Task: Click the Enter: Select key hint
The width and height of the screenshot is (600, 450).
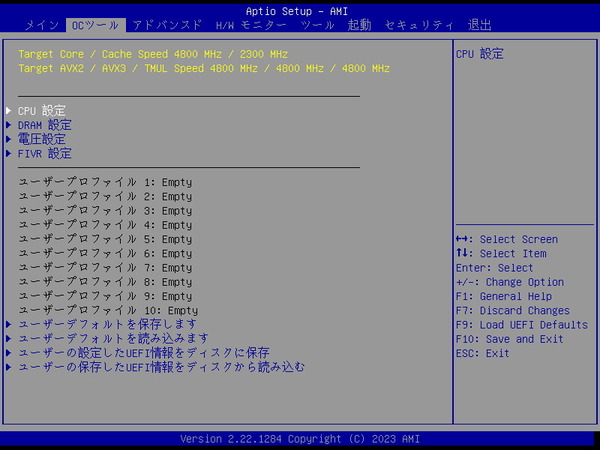Action: click(494, 267)
